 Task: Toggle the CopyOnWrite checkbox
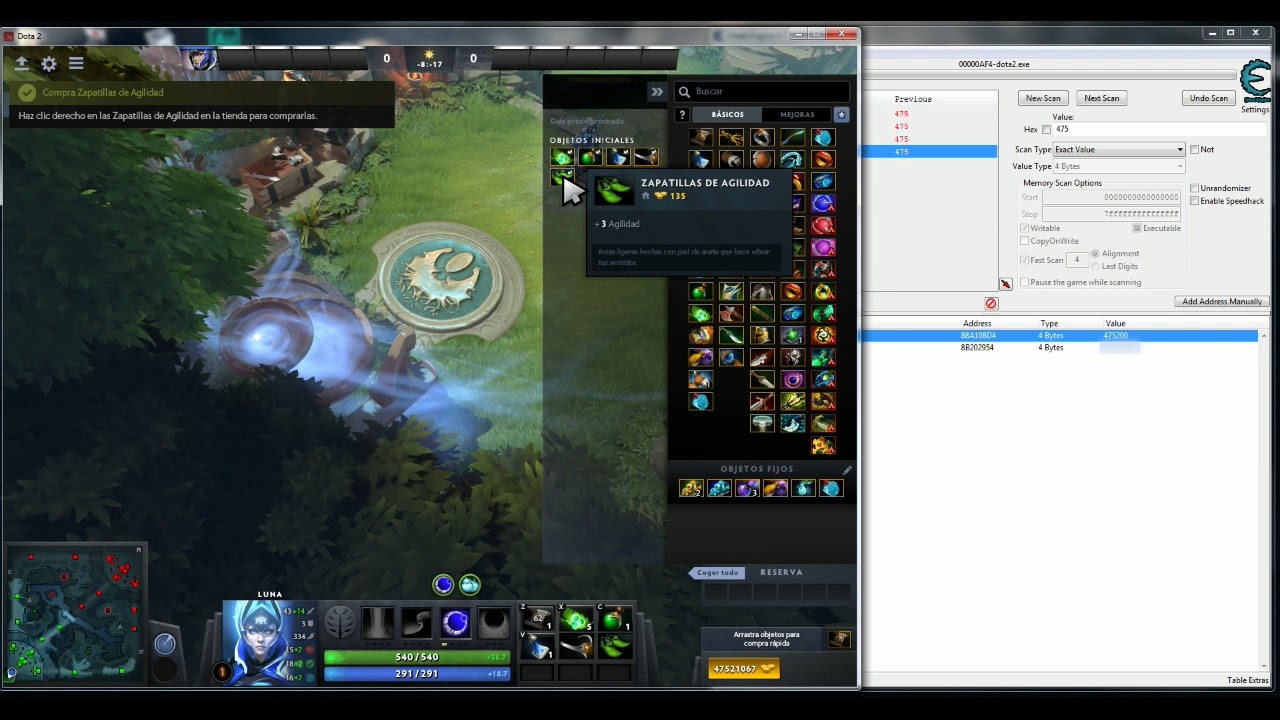click(1024, 241)
